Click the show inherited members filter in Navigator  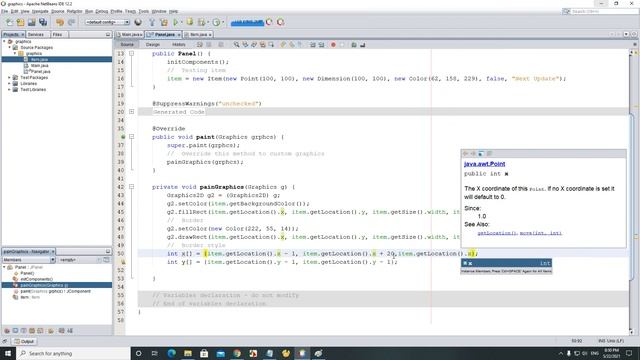(x=7, y=331)
